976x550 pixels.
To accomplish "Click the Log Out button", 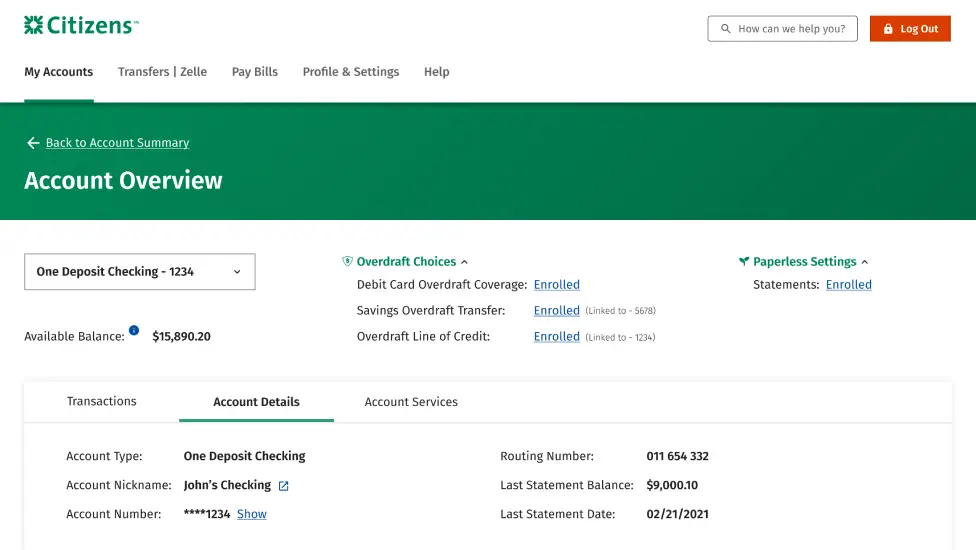I will pyautogui.click(x=910, y=29).
